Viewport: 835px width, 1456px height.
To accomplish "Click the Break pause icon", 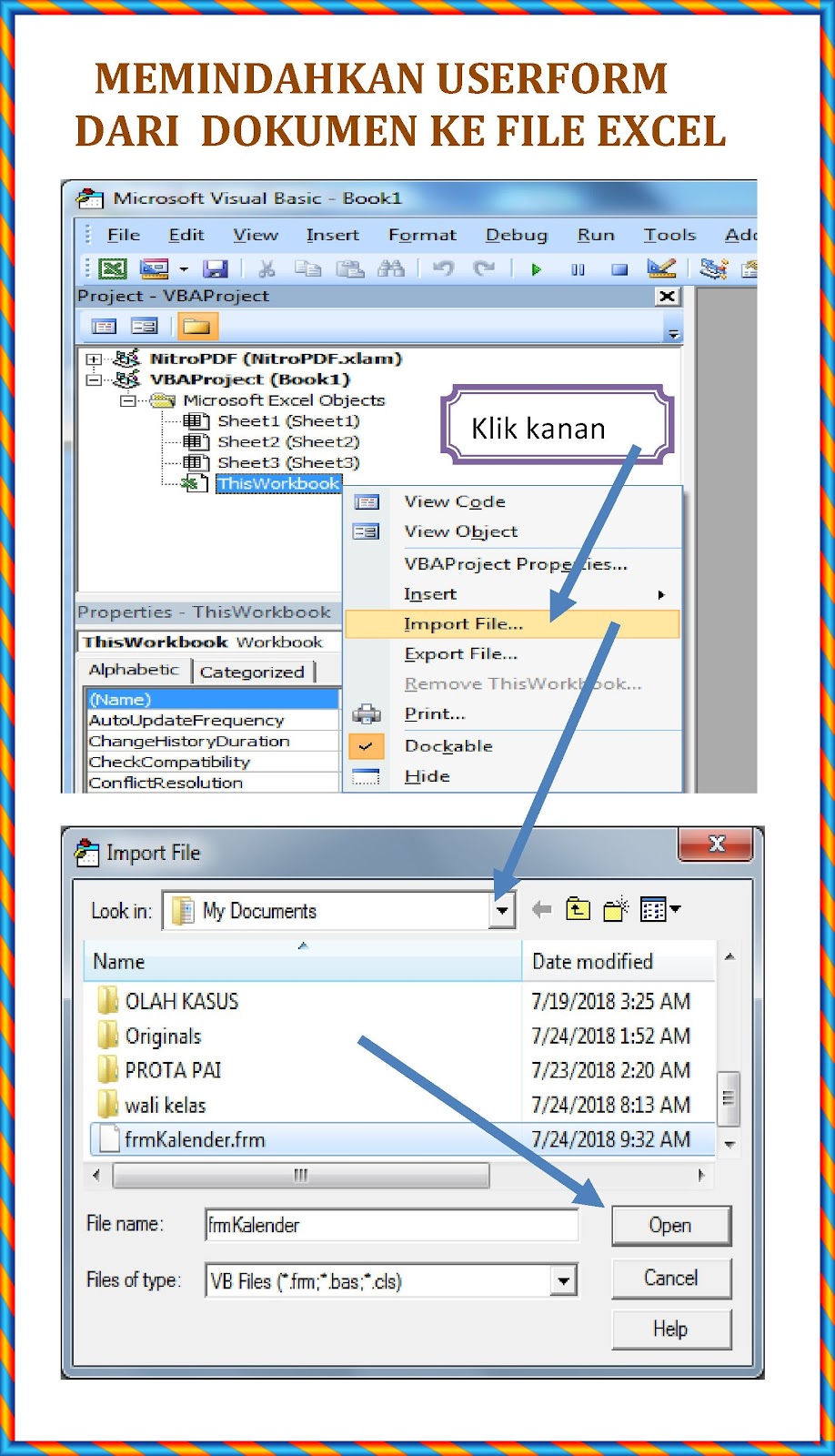I will (578, 269).
